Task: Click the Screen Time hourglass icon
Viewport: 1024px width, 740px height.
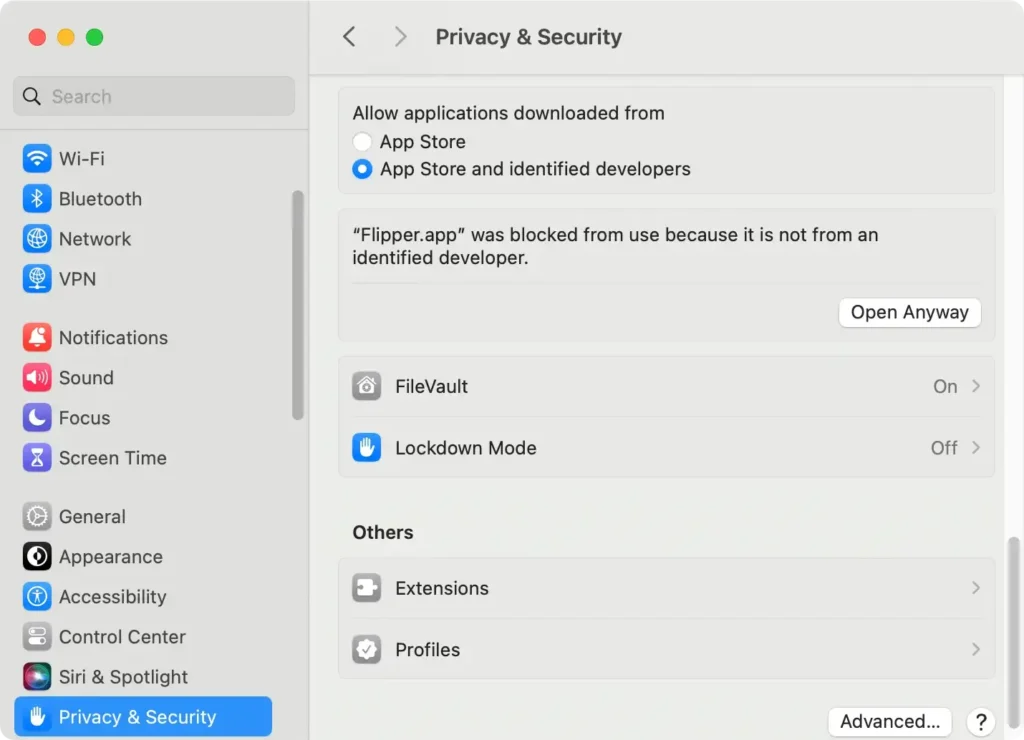Action: (x=37, y=457)
